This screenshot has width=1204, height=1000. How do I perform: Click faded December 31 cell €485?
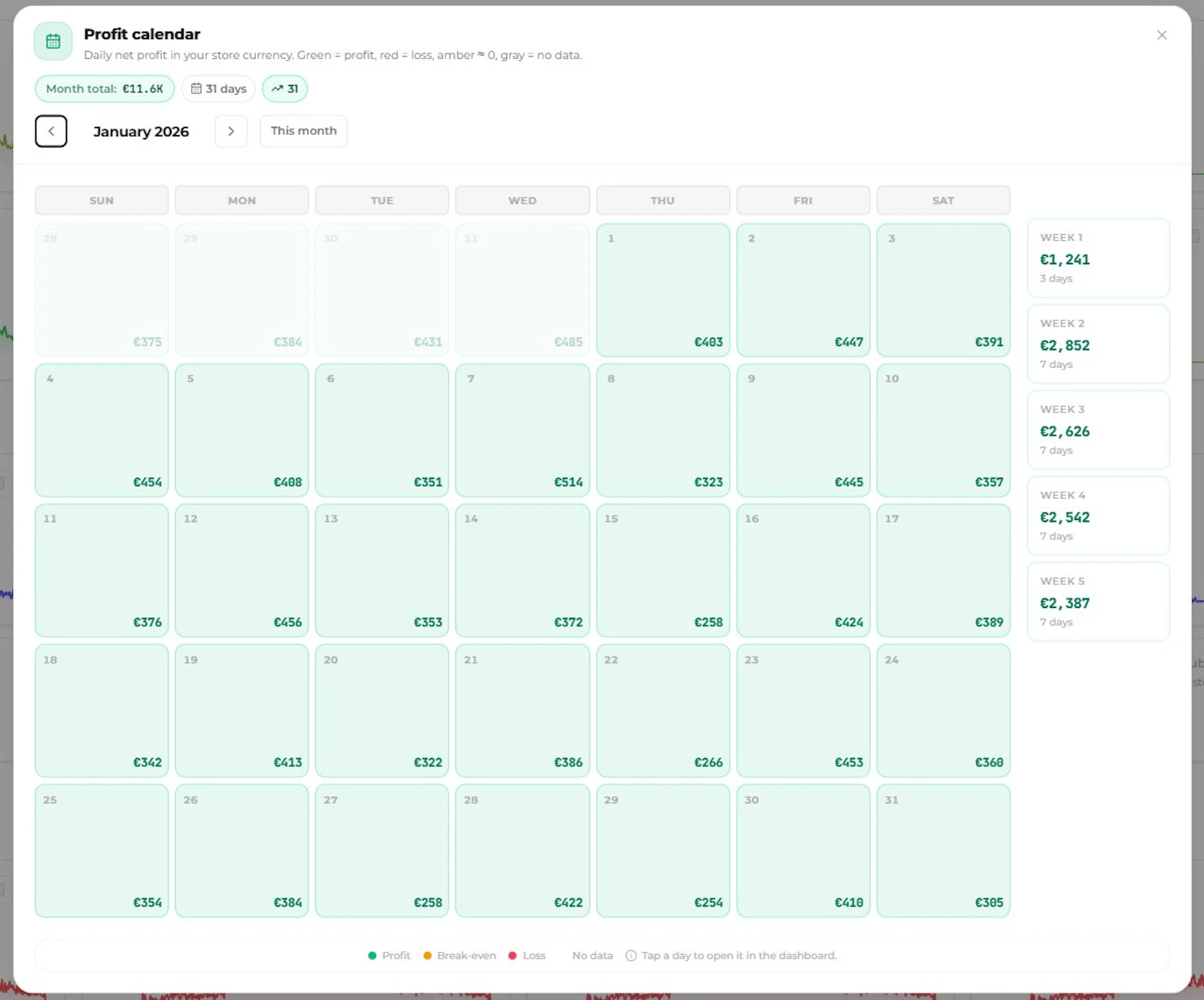click(x=522, y=290)
